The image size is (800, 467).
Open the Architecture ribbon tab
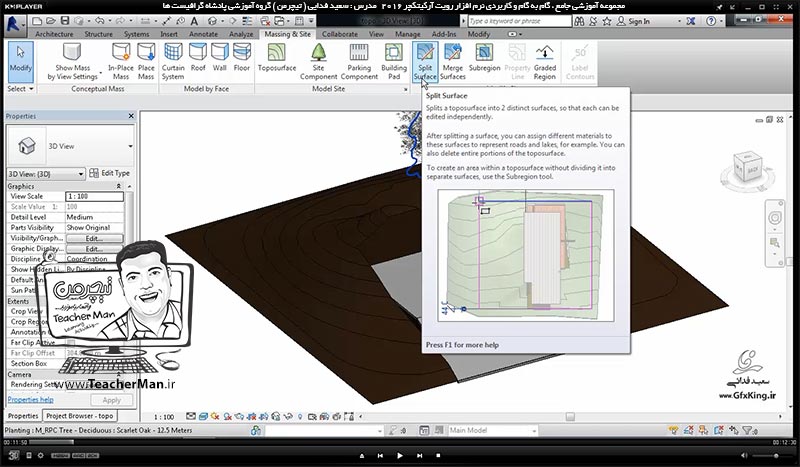click(54, 34)
